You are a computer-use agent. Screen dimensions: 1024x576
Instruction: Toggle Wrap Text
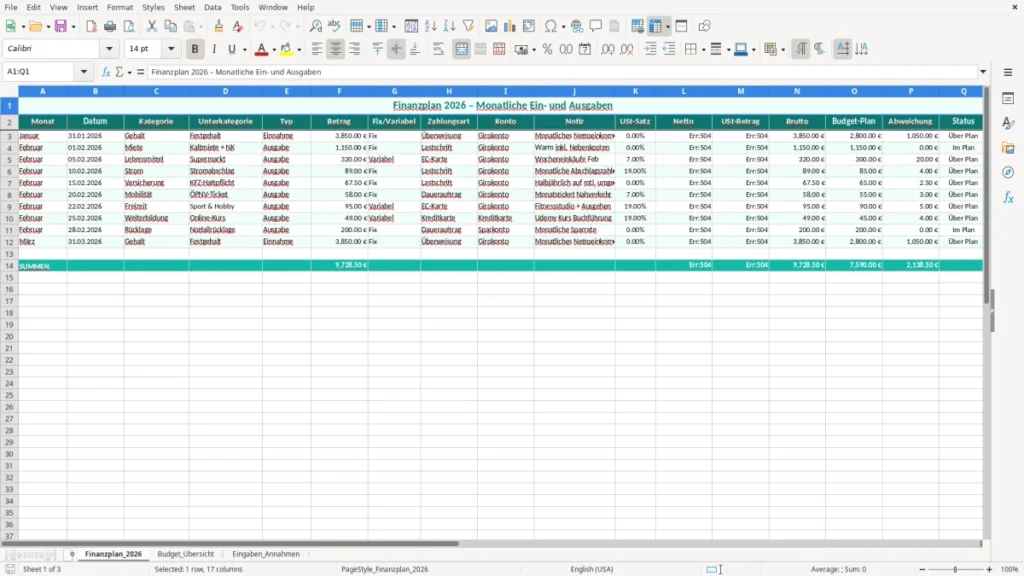click(438, 49)
